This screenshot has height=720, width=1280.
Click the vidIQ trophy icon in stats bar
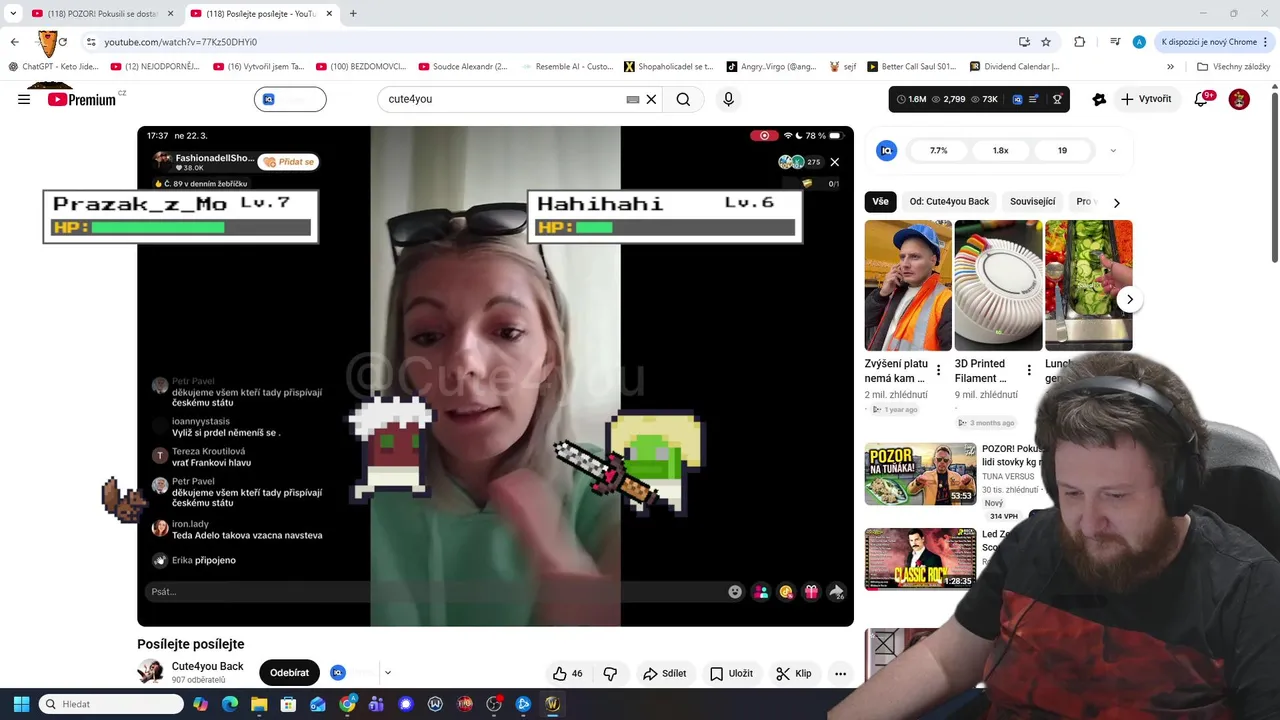coord(1057,99)
